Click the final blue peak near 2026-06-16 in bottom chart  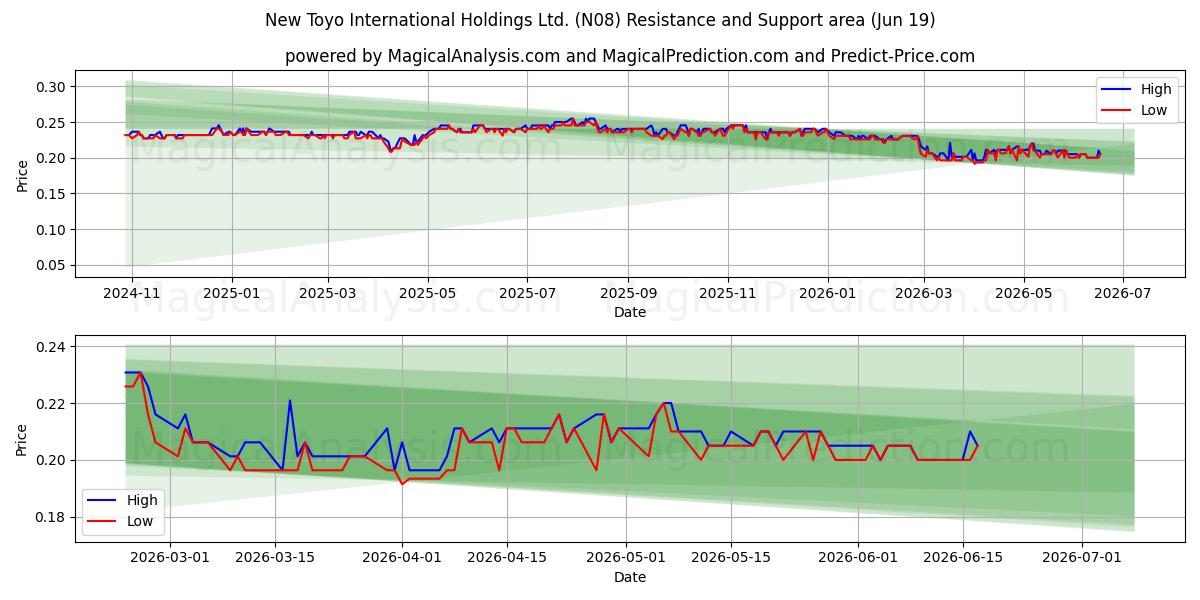(970, 432)
